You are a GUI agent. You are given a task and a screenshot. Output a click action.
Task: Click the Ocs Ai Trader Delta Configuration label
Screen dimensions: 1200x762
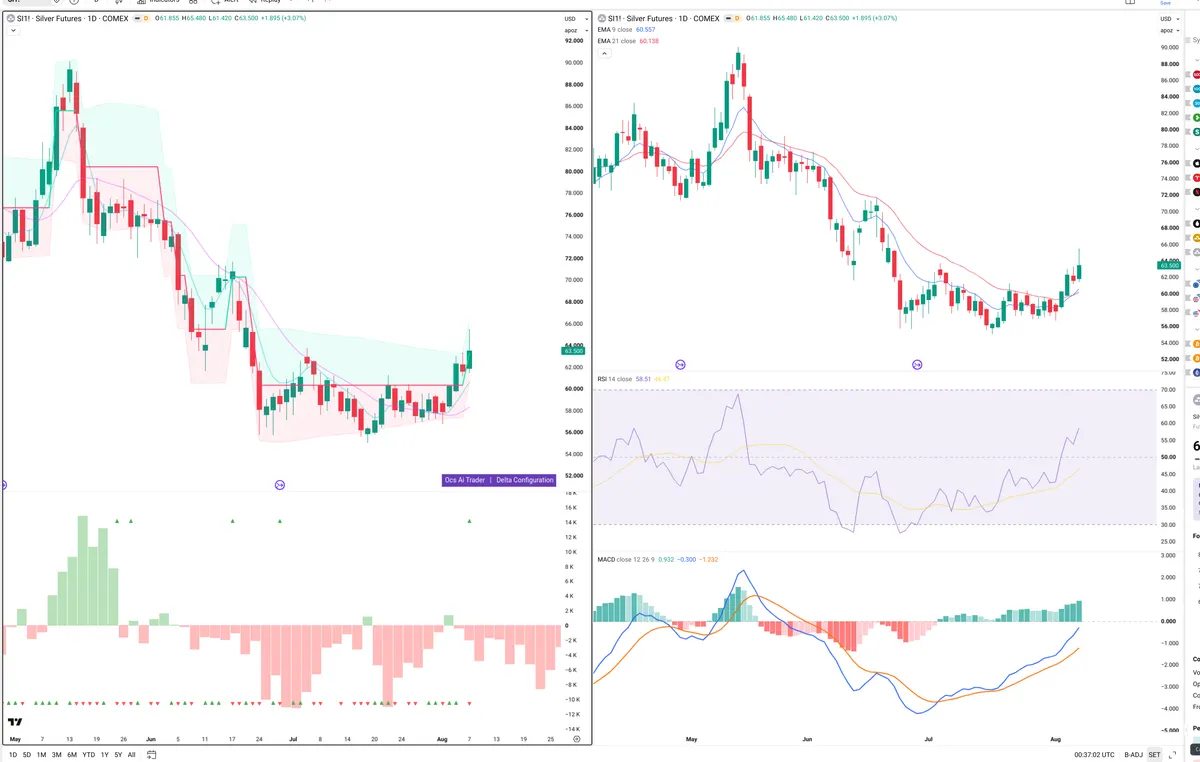pyautogui.click(x=498, y=480)
